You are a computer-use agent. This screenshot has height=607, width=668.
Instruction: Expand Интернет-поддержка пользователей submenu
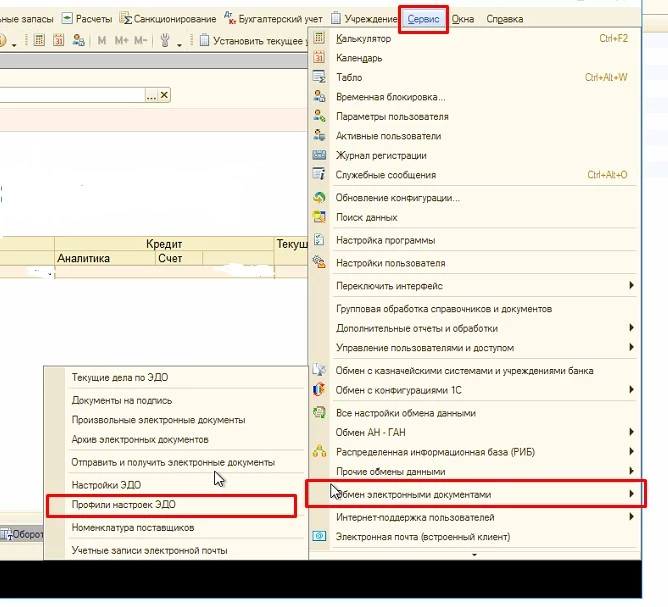(631, 517)
